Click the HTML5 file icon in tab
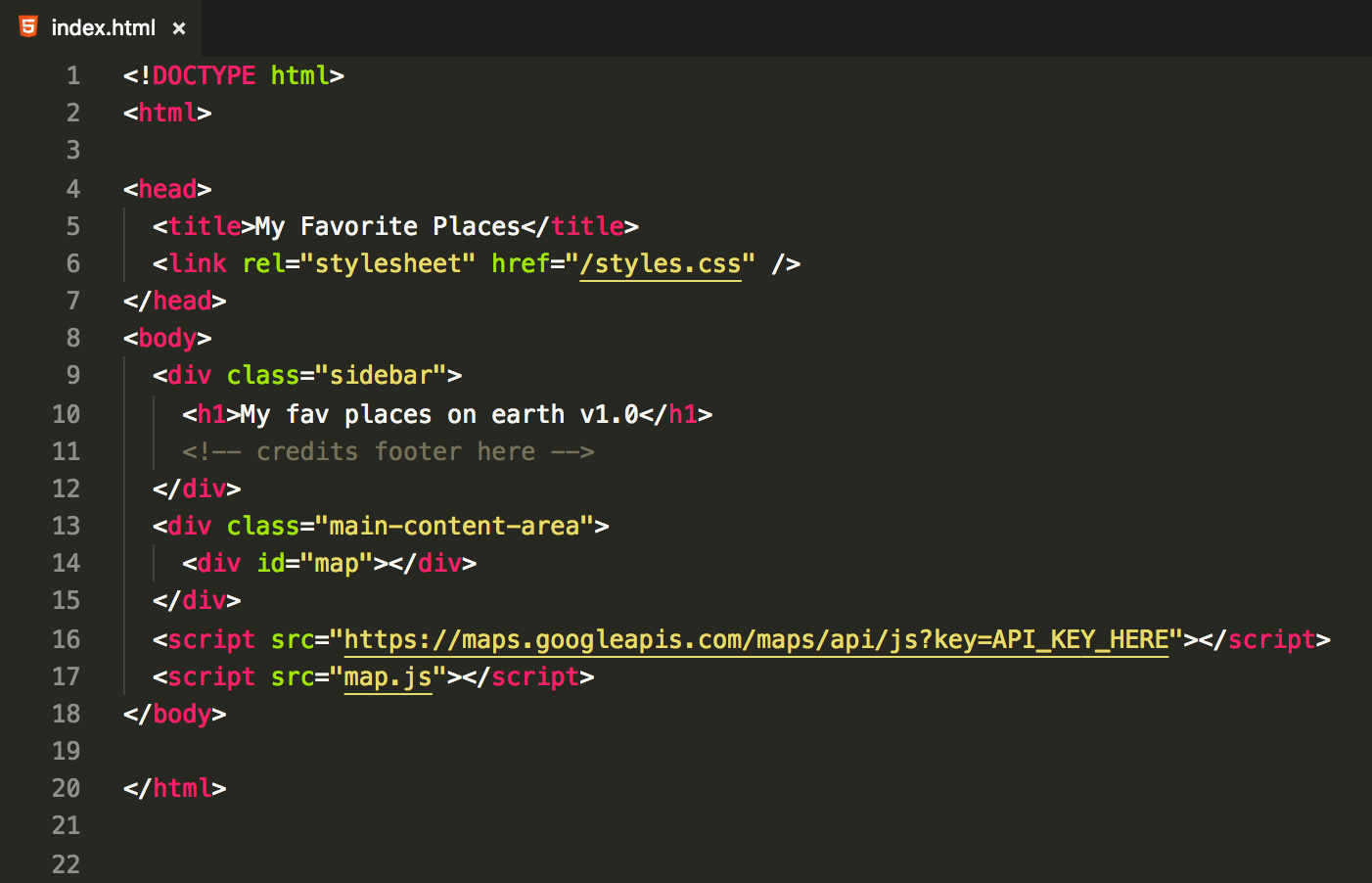Image resolution: width=1372 pixels, height=883 pixels. 28,26
